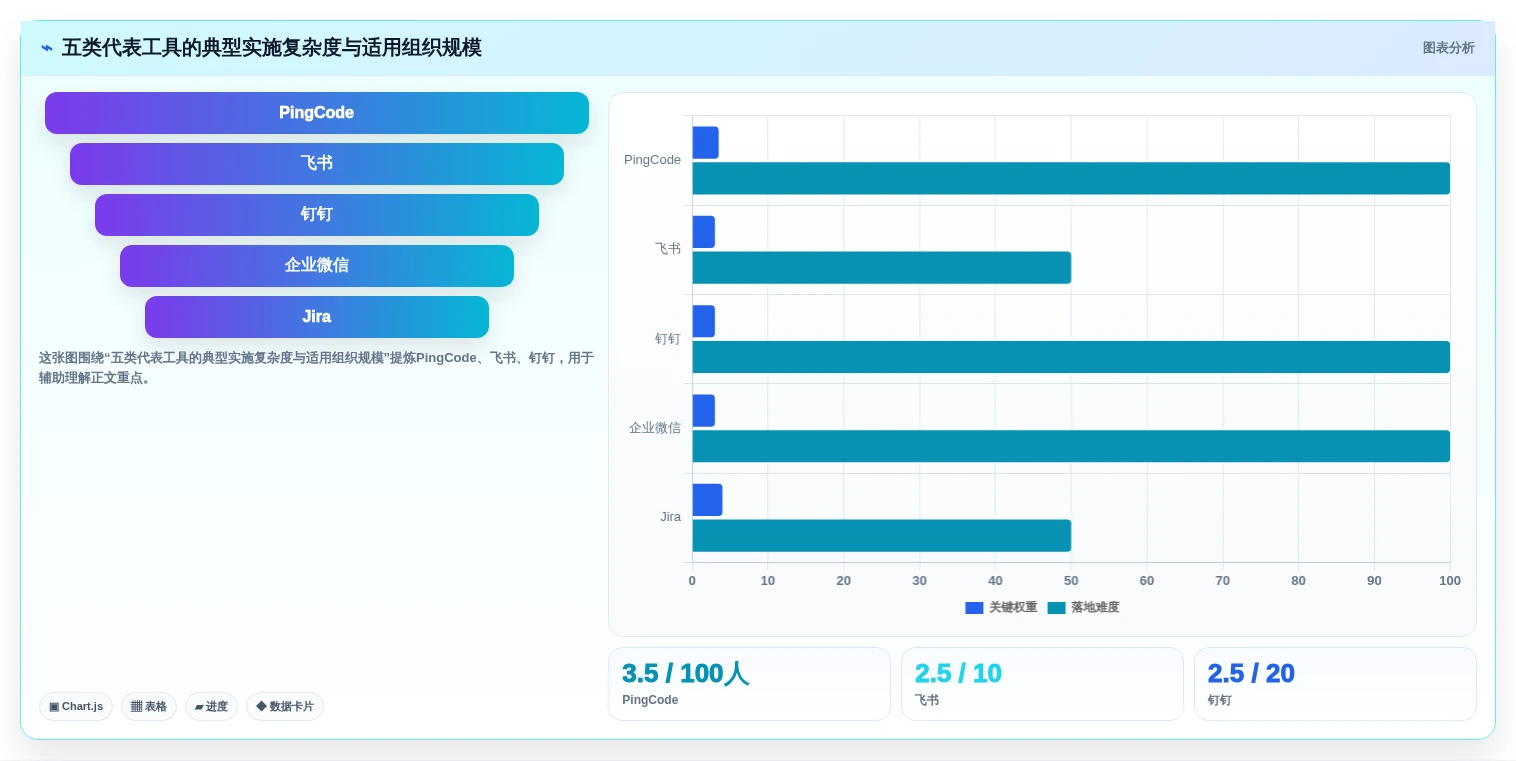1516x761 pixels.
Task: Open the 3.5 / 100人 PingCode data card
Action: coord(749,684)
